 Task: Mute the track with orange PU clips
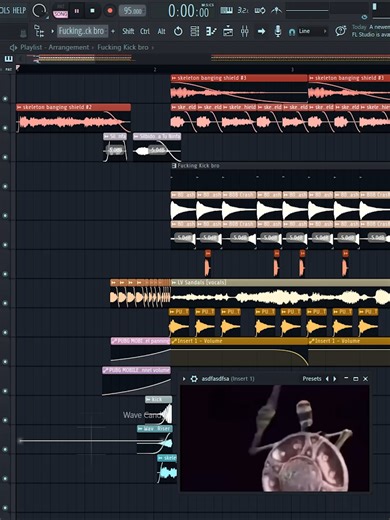pos(5,332)
